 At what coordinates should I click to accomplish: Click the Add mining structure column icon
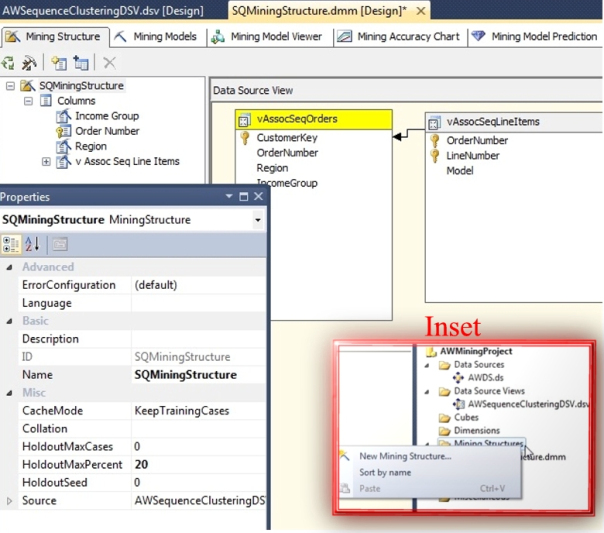pyautogui.click(x=59, y=63)
